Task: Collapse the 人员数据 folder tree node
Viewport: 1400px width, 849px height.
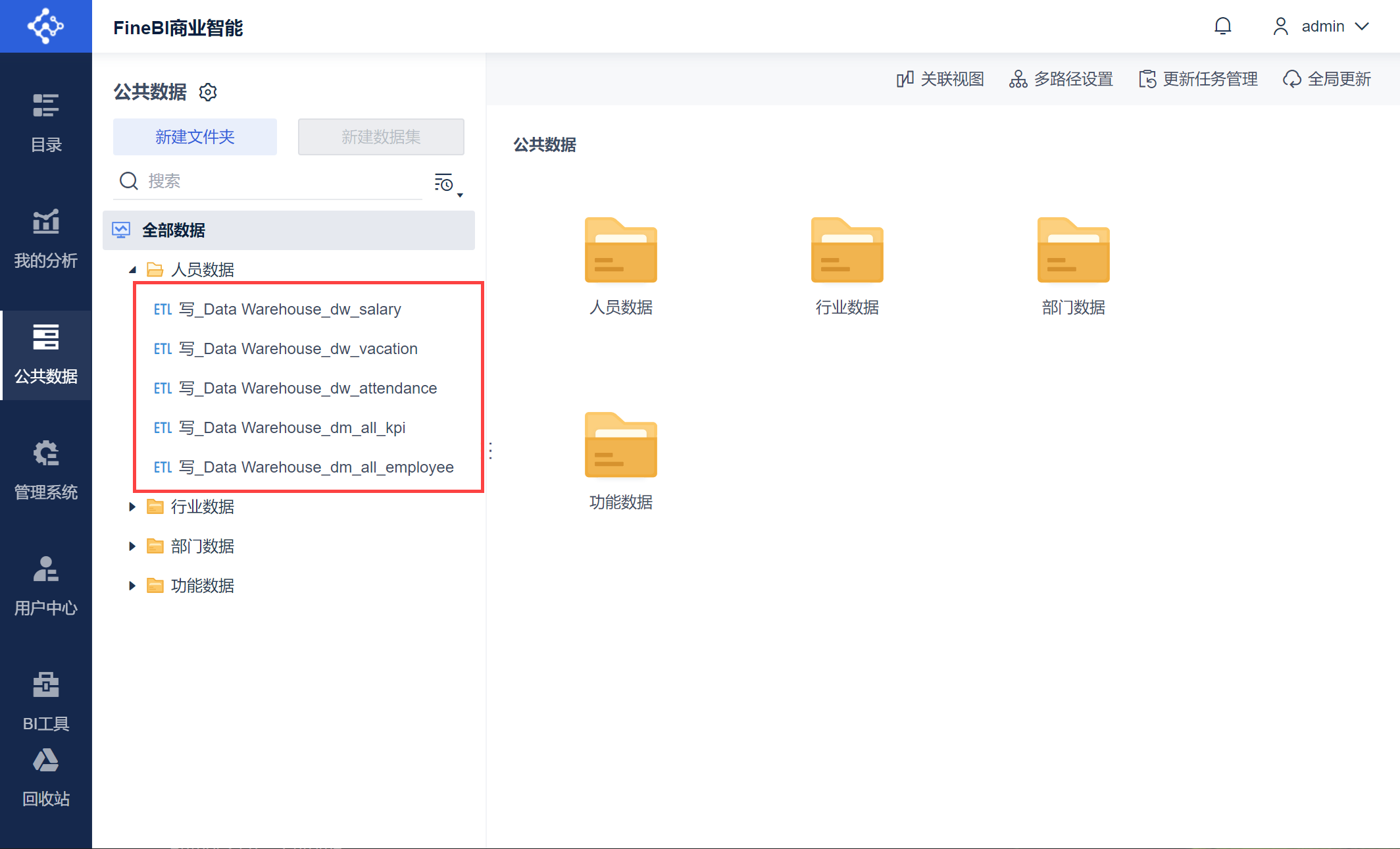Action: click(132, 270)
